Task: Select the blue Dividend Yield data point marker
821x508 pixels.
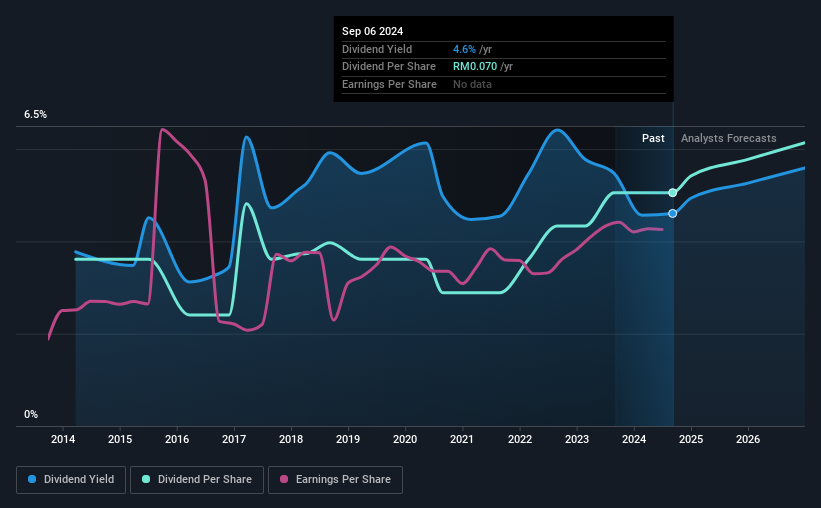Action: (673, 214)
